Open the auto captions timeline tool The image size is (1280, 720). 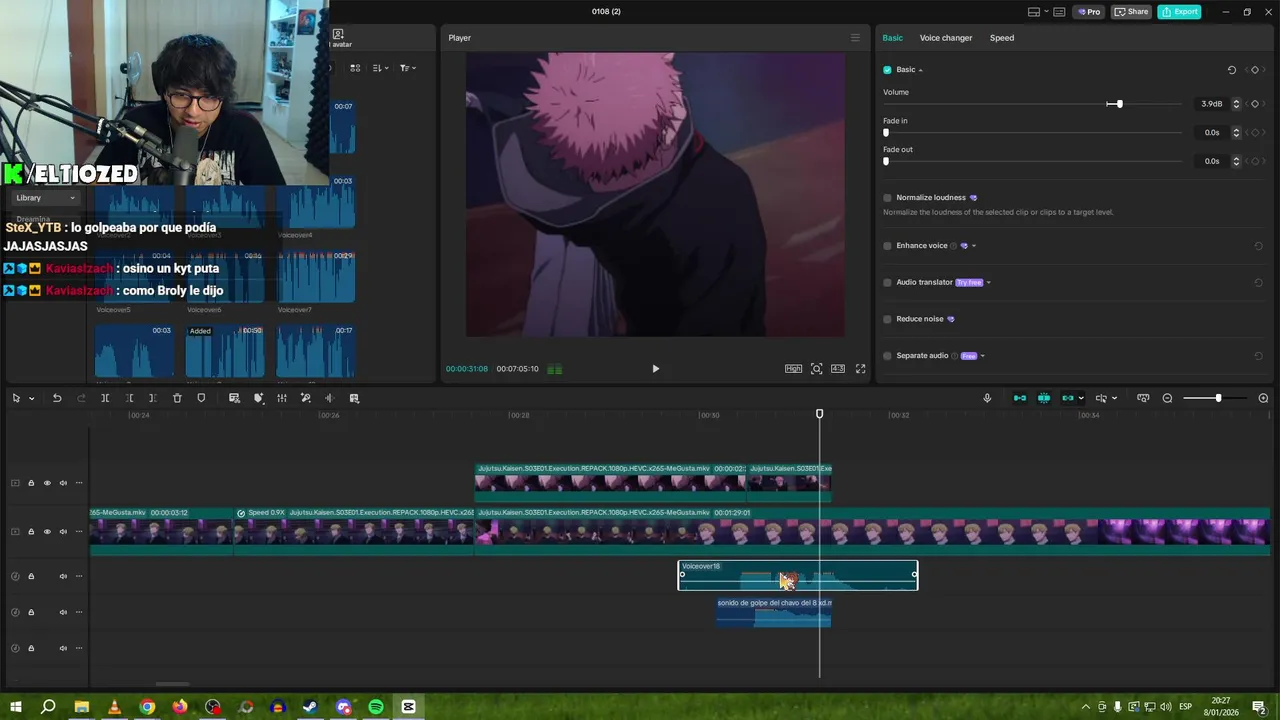[x=234, y=398]
